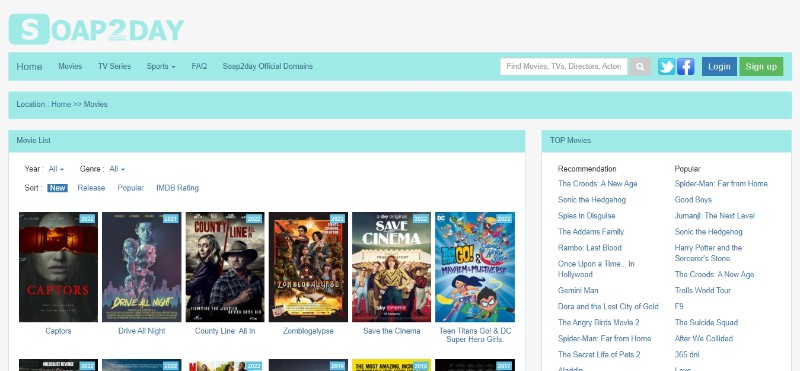Select the New sort option
Image resolution: width=800 pixels, height=371 pixels.
(x=57, y=188)
